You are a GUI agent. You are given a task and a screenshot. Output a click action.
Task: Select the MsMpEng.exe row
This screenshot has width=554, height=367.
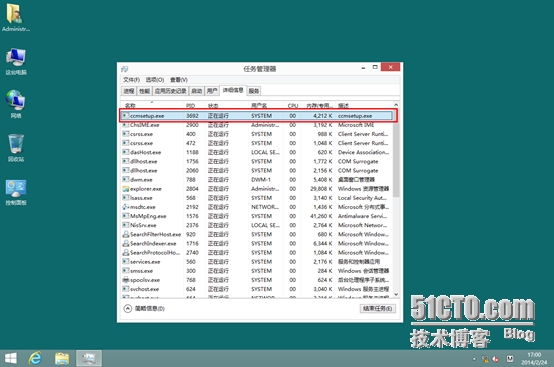pyautogui.click(x=257, y=216)
